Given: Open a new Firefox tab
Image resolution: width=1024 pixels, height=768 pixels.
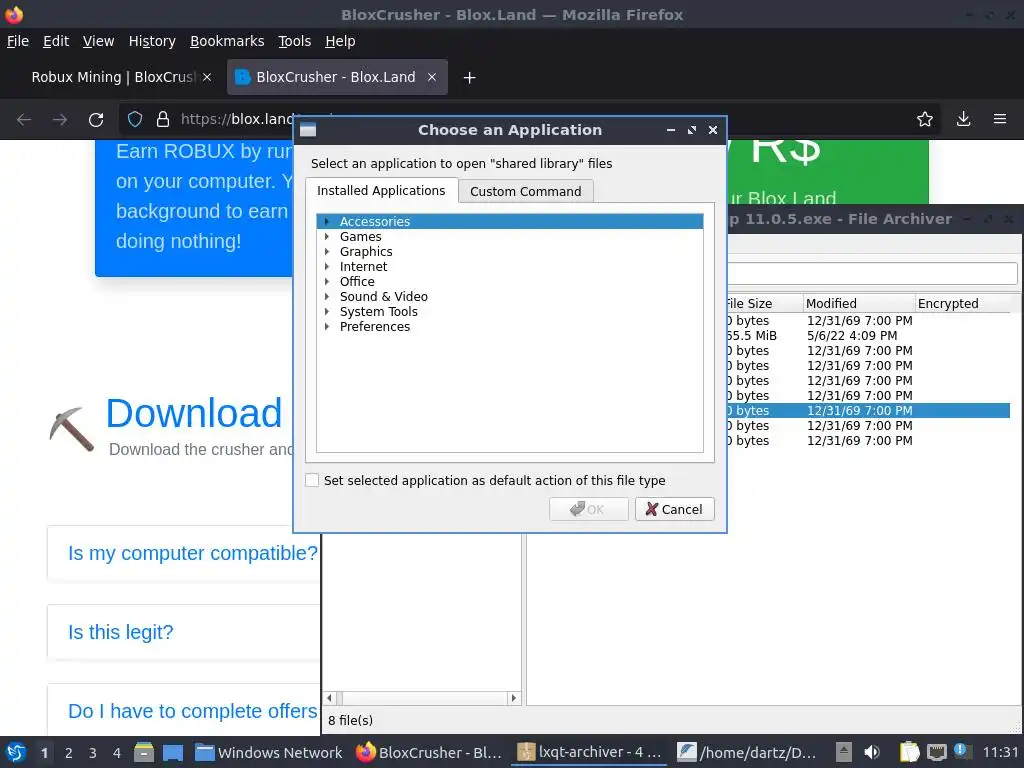Looking at the screenshot, I should pos(469,78).
